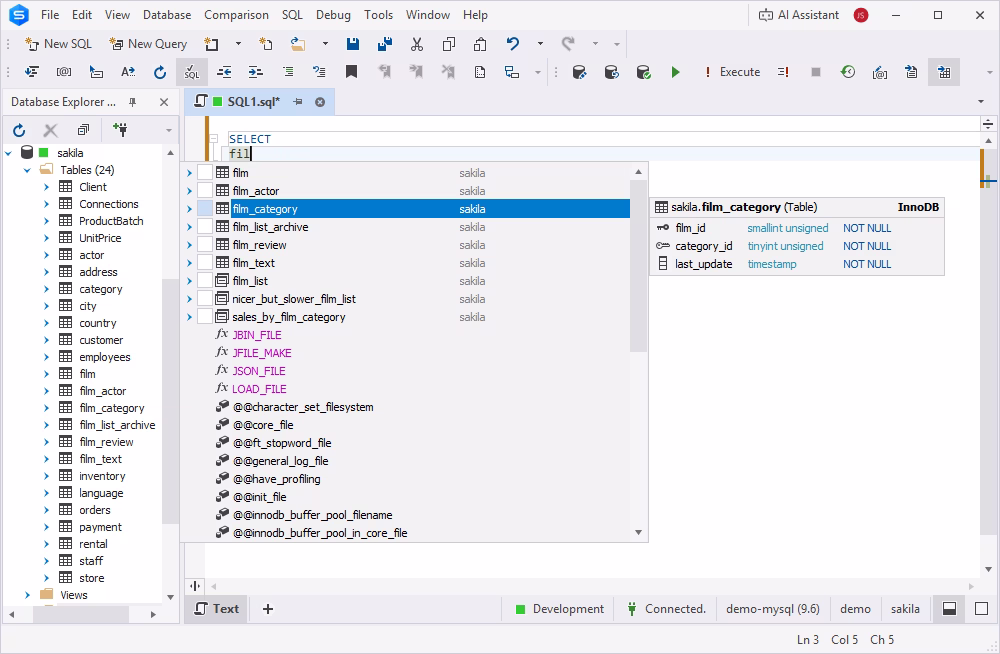Select the inventory table in explorer
Viewport: 1000px width, 654px height.
(x=102, y=476)
